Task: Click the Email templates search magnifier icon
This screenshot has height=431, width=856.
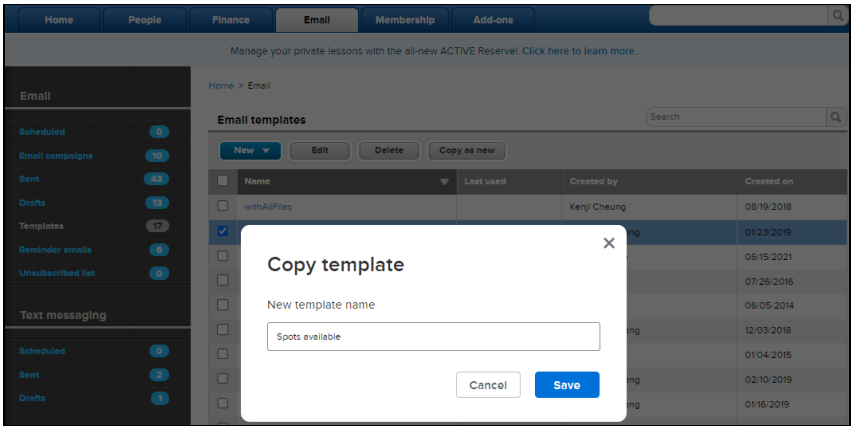Action: 835,117
